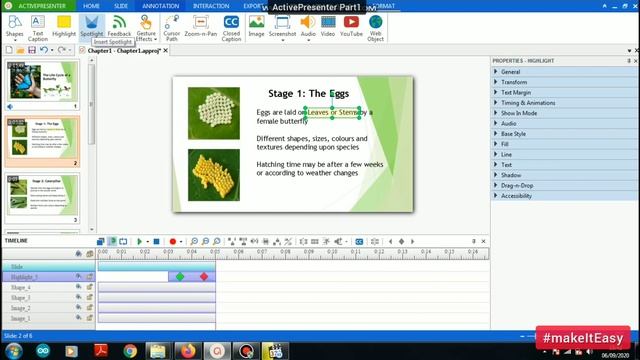Switch to the HOME ribbon tab
Viewport: 640px width, 360px height.
pyautogui.click(x=91, y=6)
